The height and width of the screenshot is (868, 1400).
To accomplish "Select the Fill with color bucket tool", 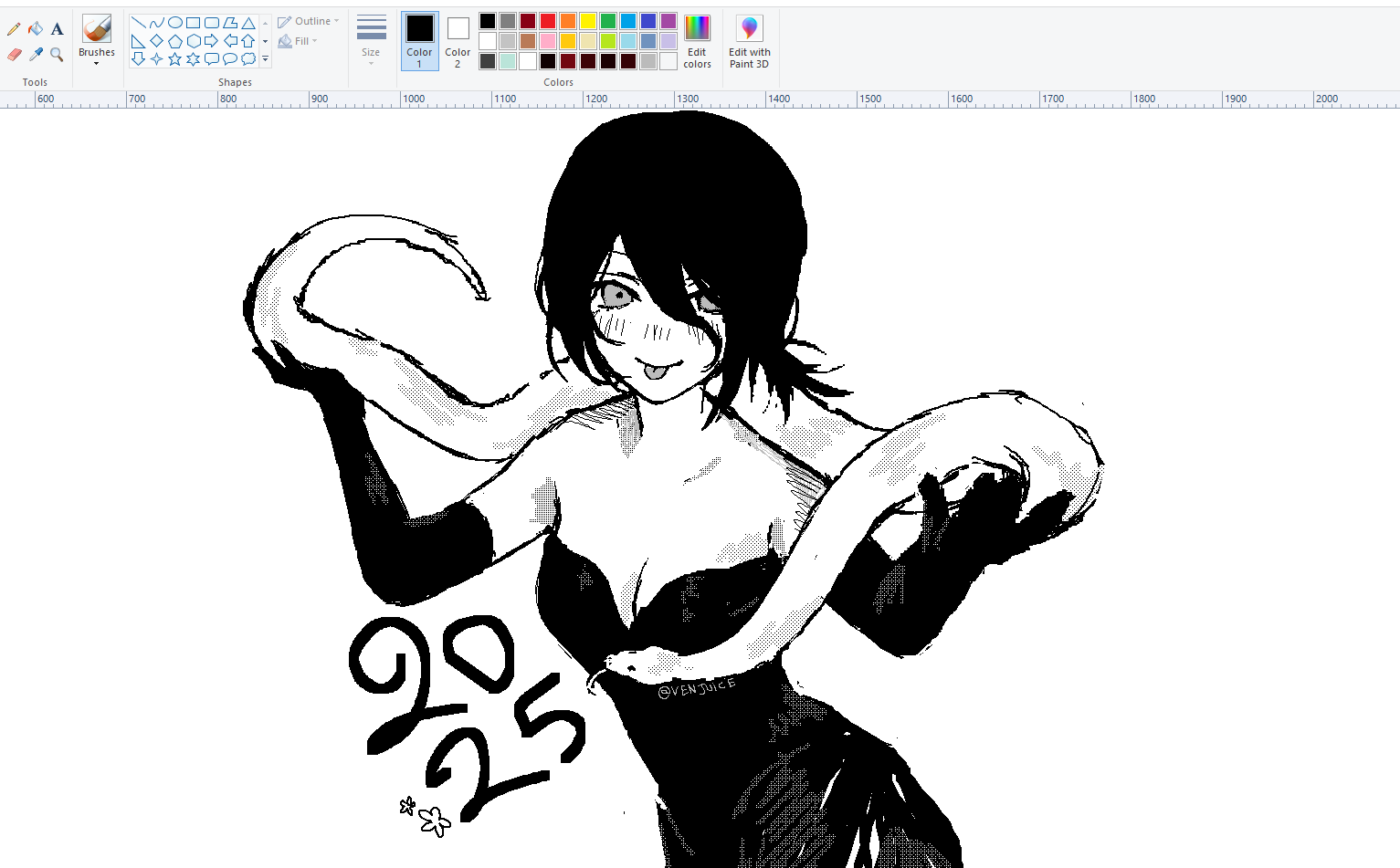I will pyautogui.click(x=36, y=29).
